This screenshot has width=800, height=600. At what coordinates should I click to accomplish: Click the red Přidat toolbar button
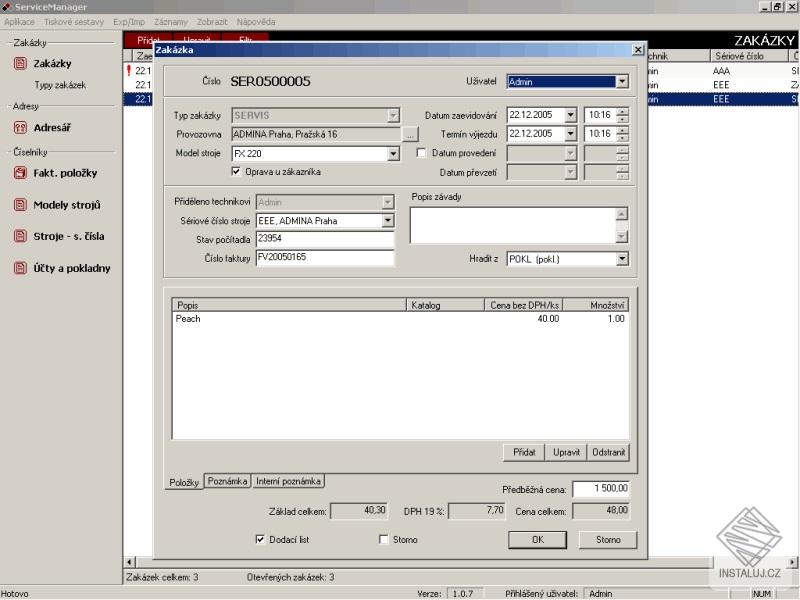tap(147, 40)
